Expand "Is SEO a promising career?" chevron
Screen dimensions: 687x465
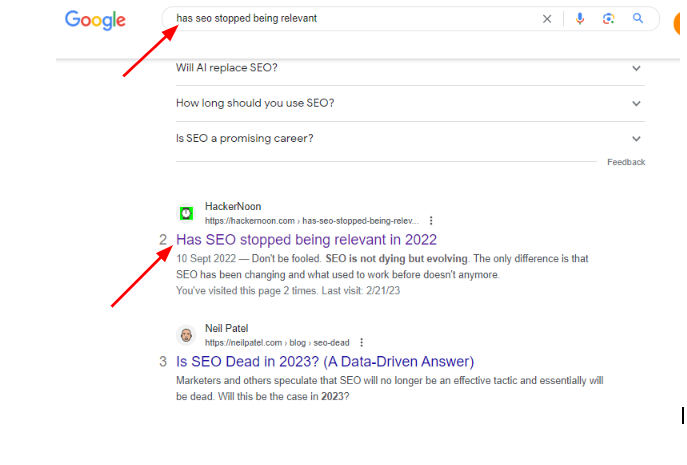point(636,138)
